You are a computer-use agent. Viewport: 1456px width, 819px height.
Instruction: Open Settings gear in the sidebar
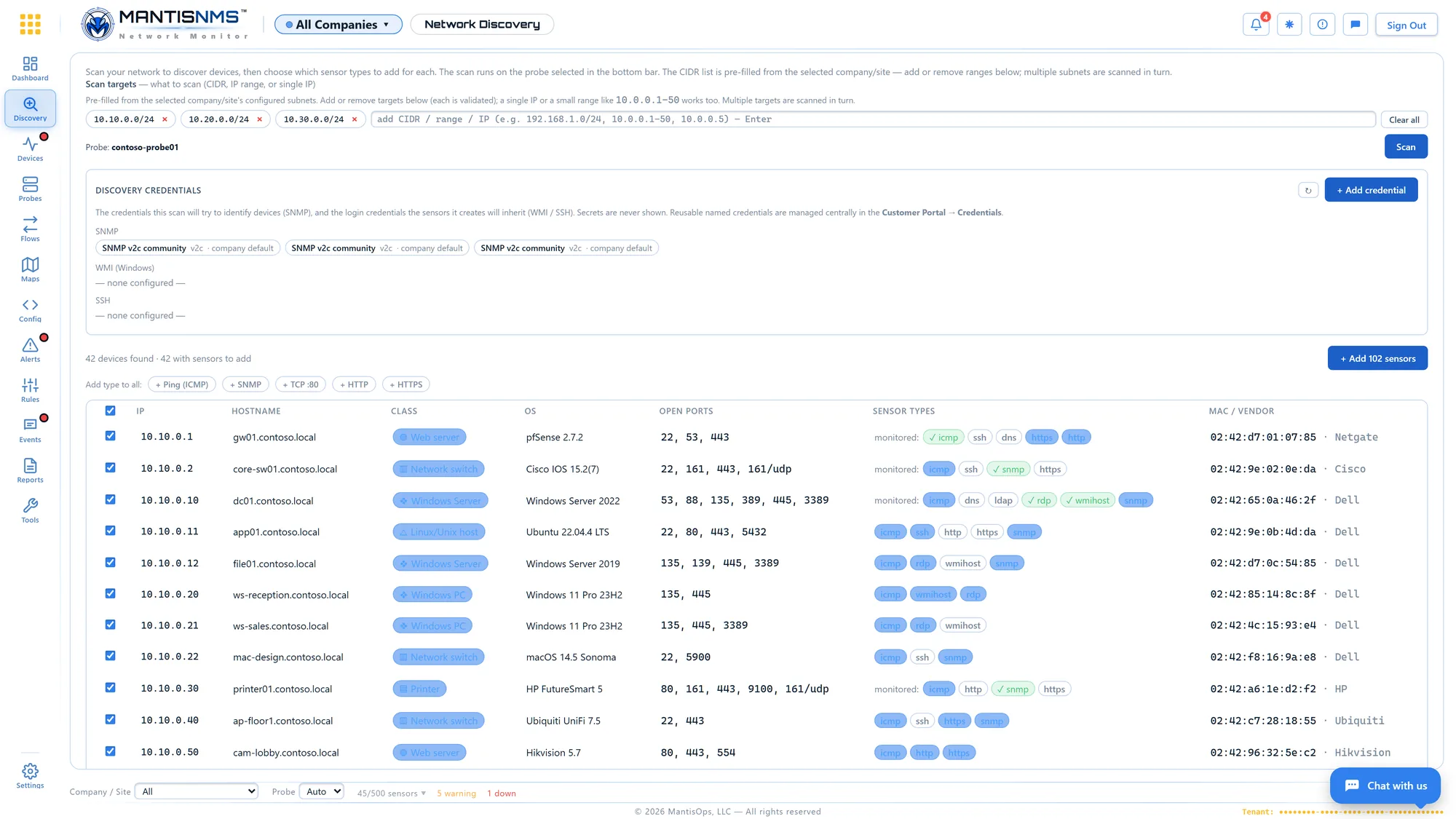coord(30,776)
